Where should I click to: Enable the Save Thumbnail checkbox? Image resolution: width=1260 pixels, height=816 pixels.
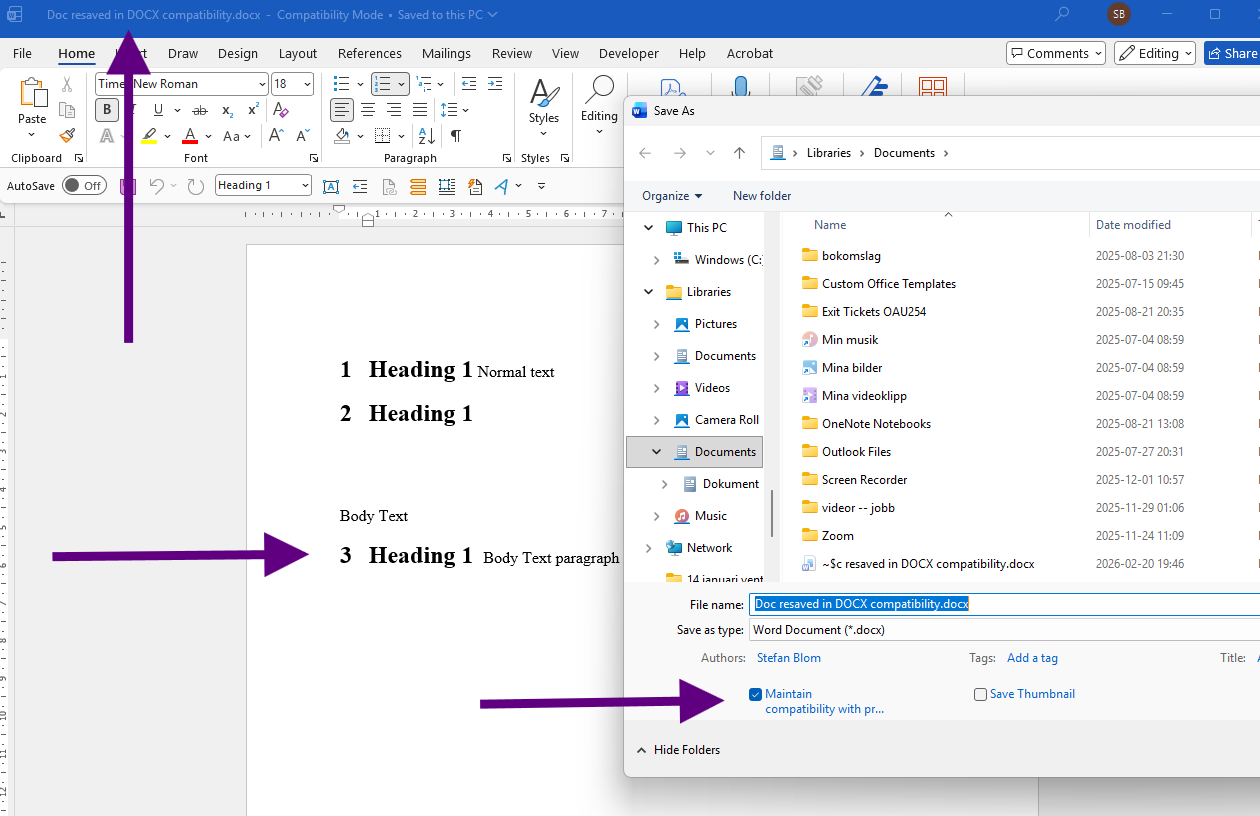980,694
